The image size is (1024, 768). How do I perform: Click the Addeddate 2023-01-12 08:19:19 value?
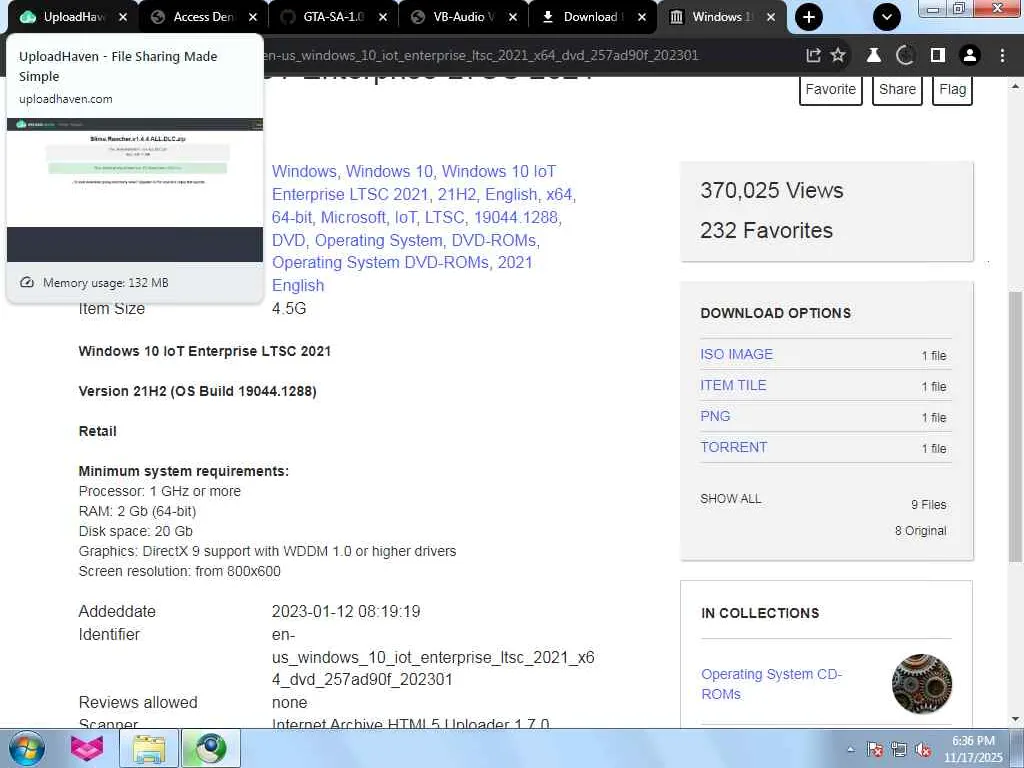click(346, 611)
